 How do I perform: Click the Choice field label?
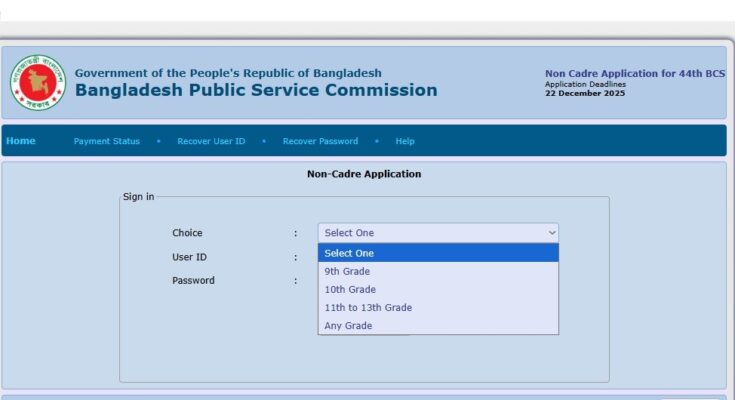pyautogui.click(x=187, y=233)
